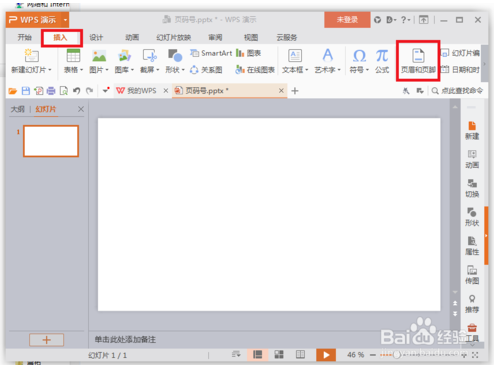Expand the 符号 dropdown arrow
Image resolution: width=494 pixels, height=365 pixels.
(367, 70)
